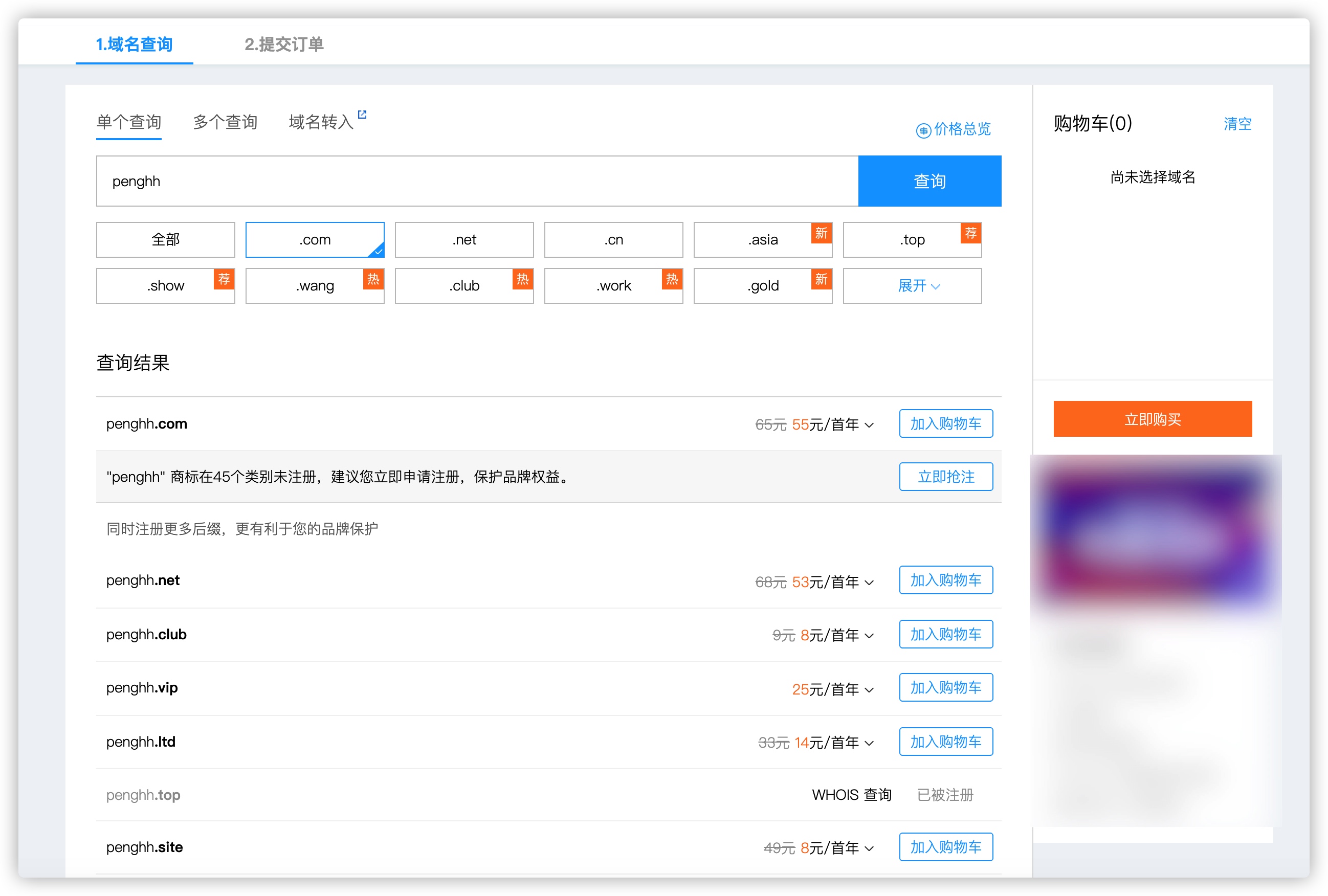Open price dropdown for penghh.com
The image size is (1328, 896).
coord(869,424)
